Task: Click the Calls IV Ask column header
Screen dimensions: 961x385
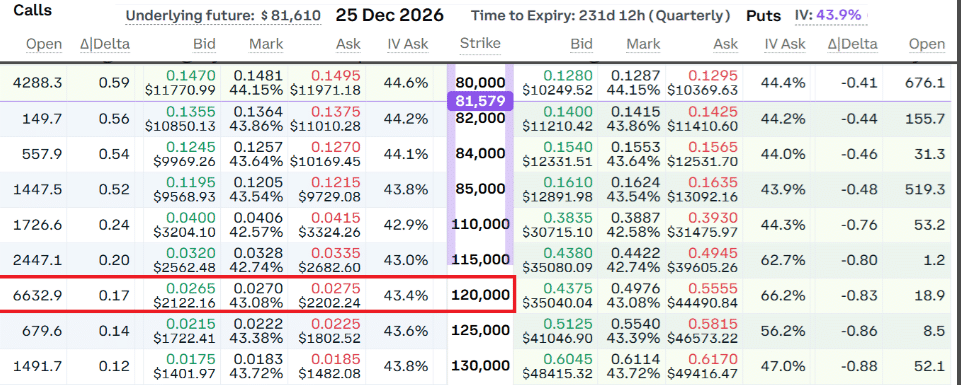Action: (408, 44)
